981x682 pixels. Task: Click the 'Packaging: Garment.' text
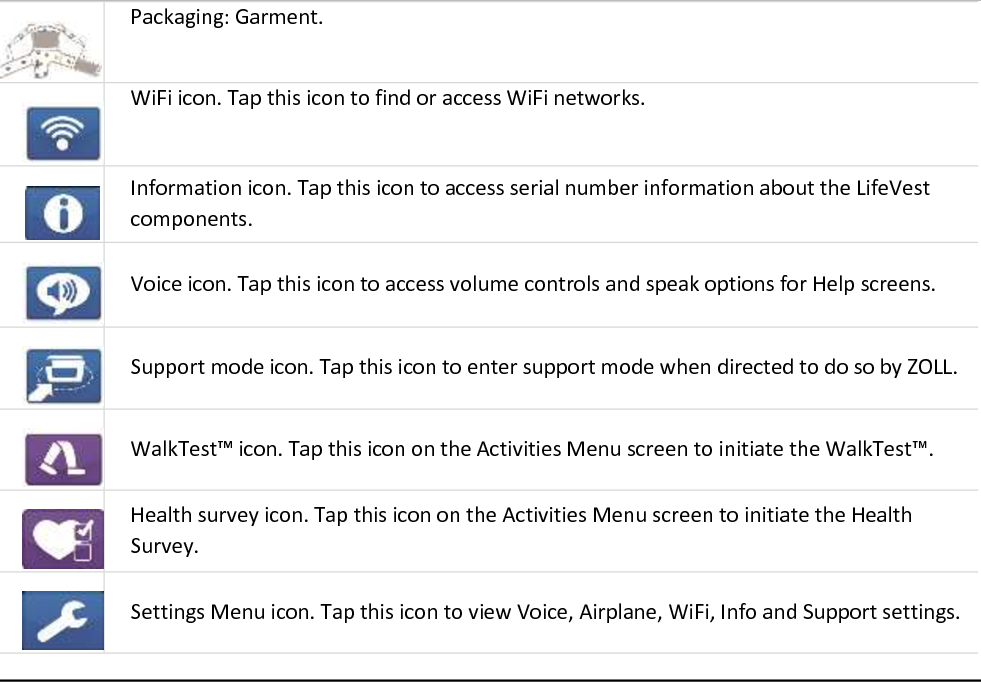(226, 17)
